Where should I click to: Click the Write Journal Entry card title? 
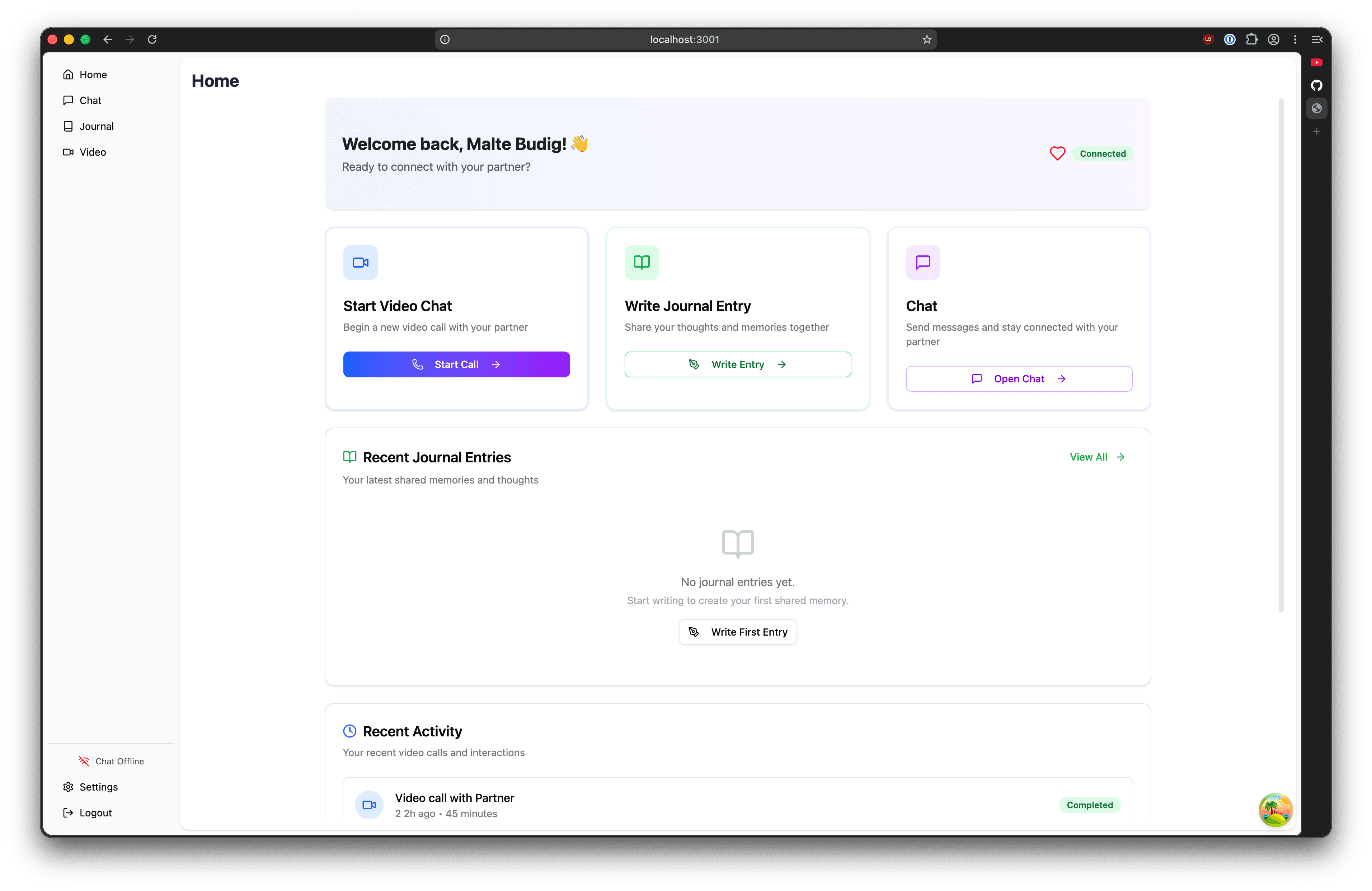point(688,306)
